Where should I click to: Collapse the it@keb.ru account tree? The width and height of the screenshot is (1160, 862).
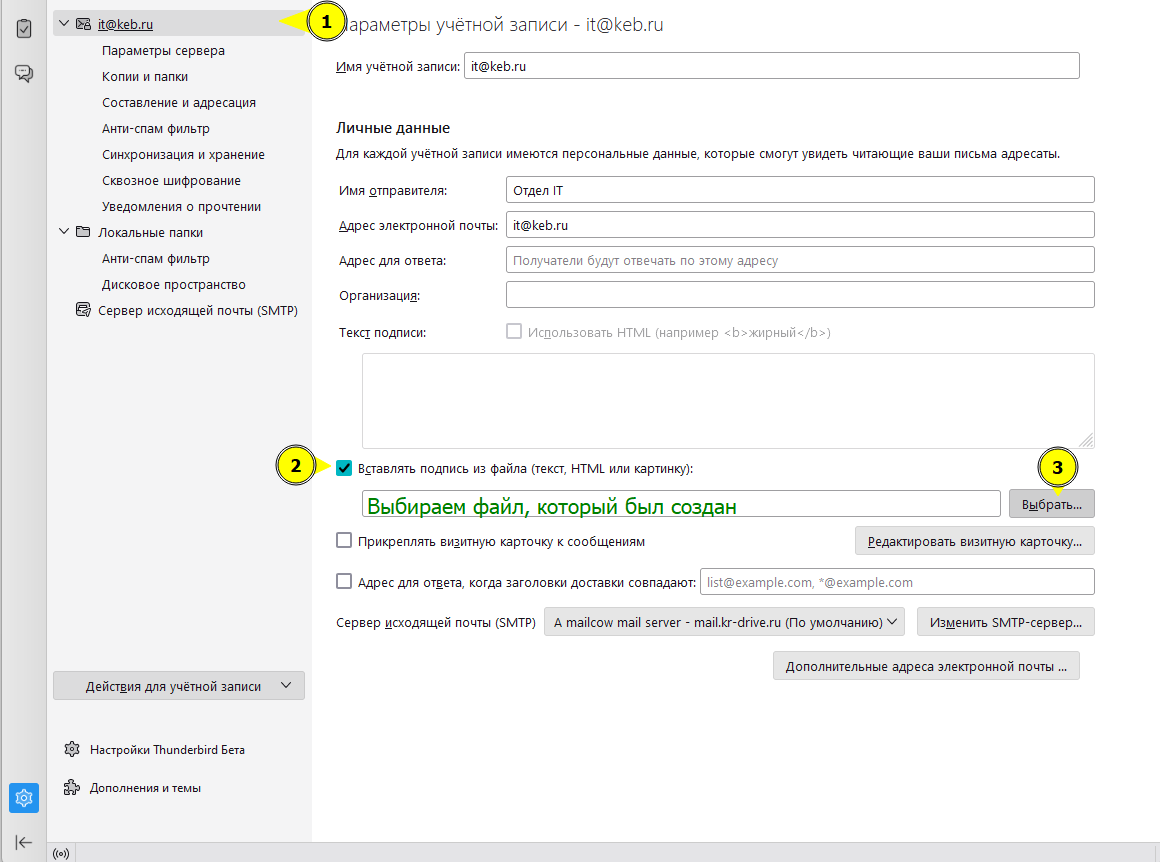64,24
